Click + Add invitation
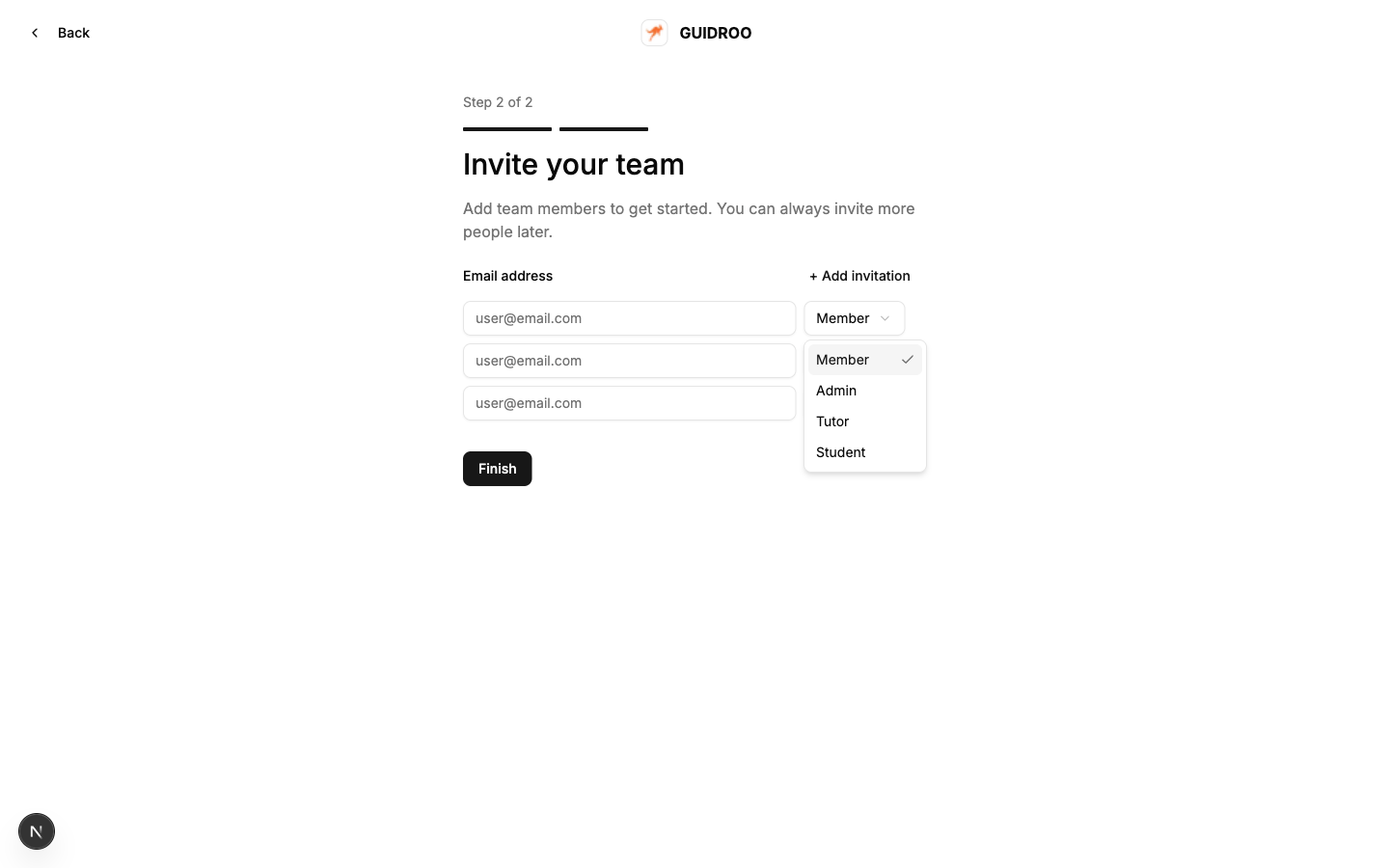Screen dimensions: 1389x868 (x=859, y=276)
